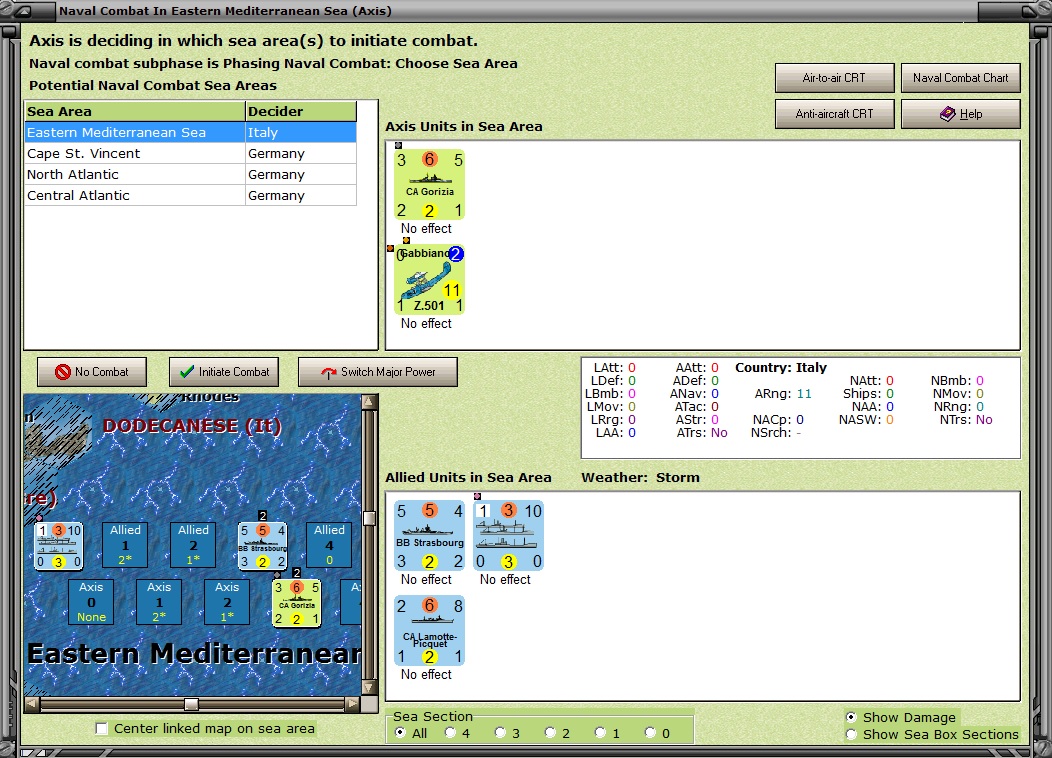Click the Decider column header
1052x758 pixels.
(x=301, y=111)
